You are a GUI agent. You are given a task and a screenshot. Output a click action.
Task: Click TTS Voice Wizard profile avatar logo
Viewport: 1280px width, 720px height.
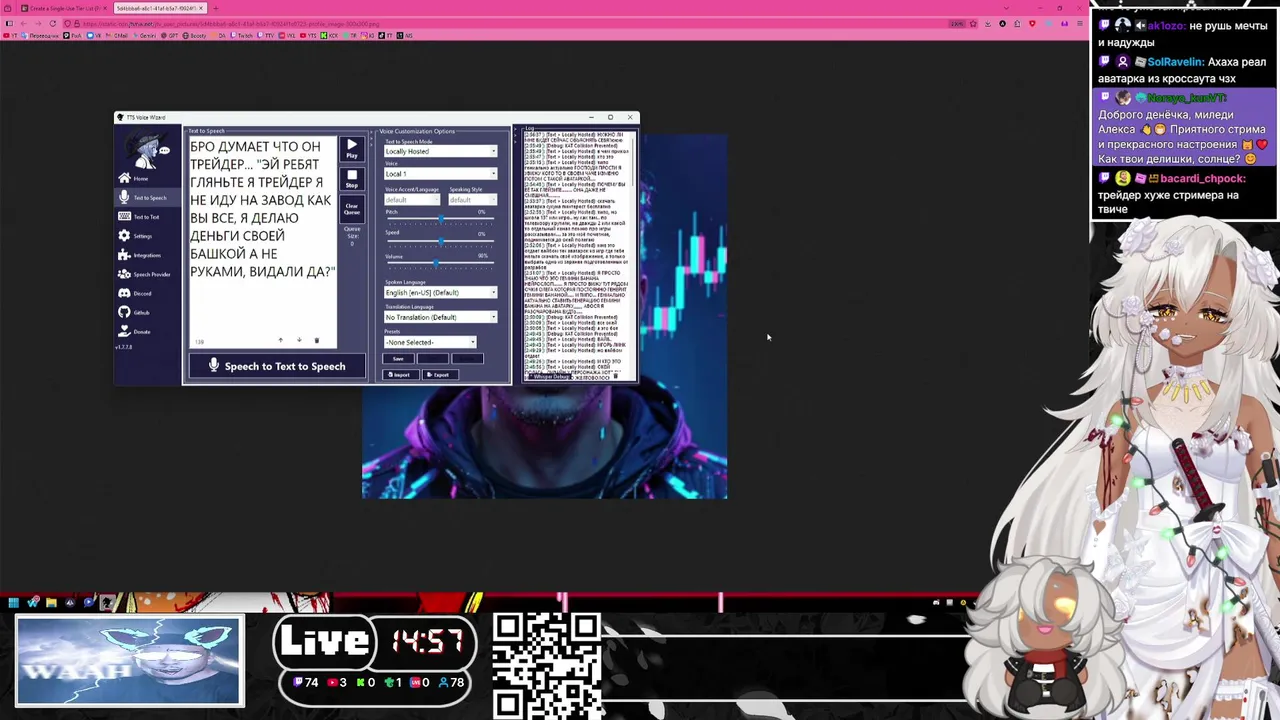tap(147, 150)
